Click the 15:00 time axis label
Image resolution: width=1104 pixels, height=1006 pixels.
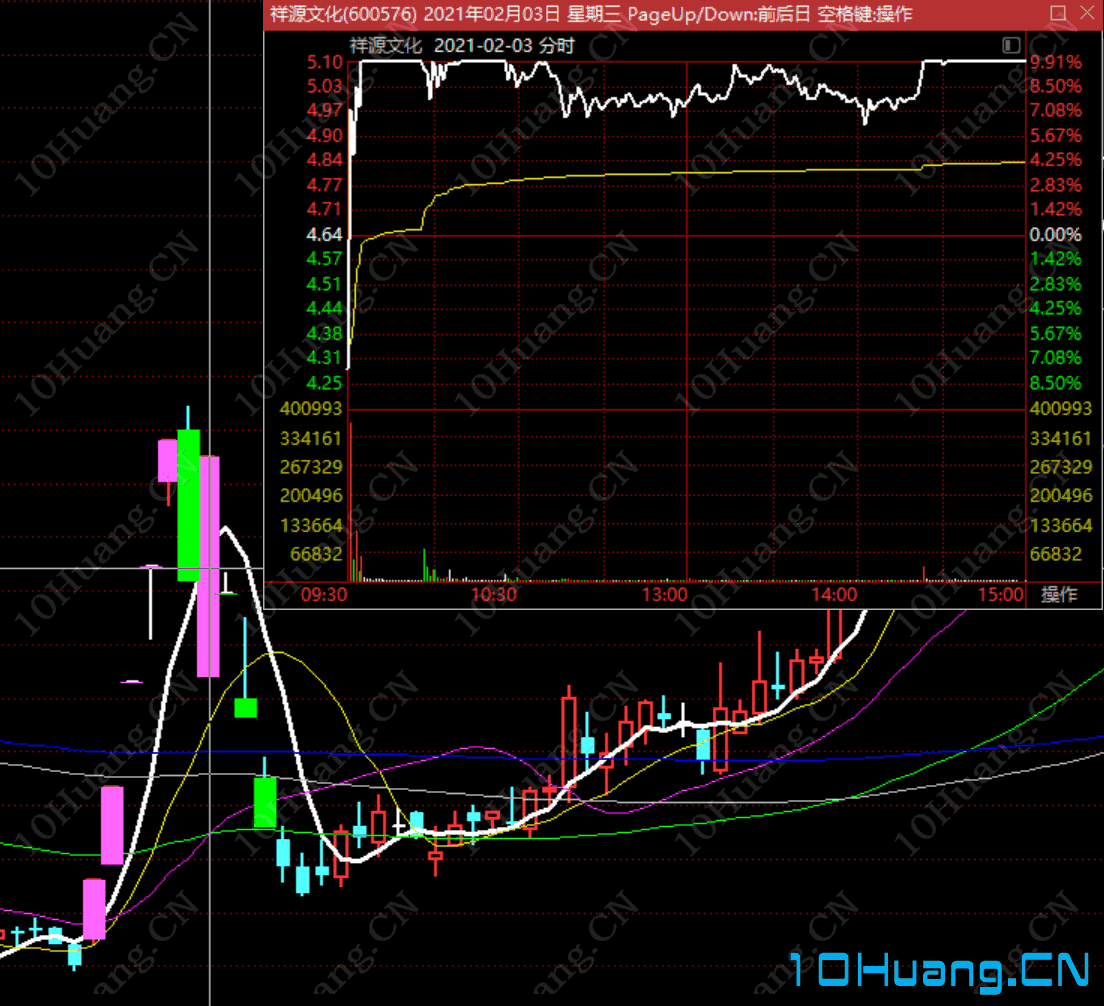coord(1000,595)
